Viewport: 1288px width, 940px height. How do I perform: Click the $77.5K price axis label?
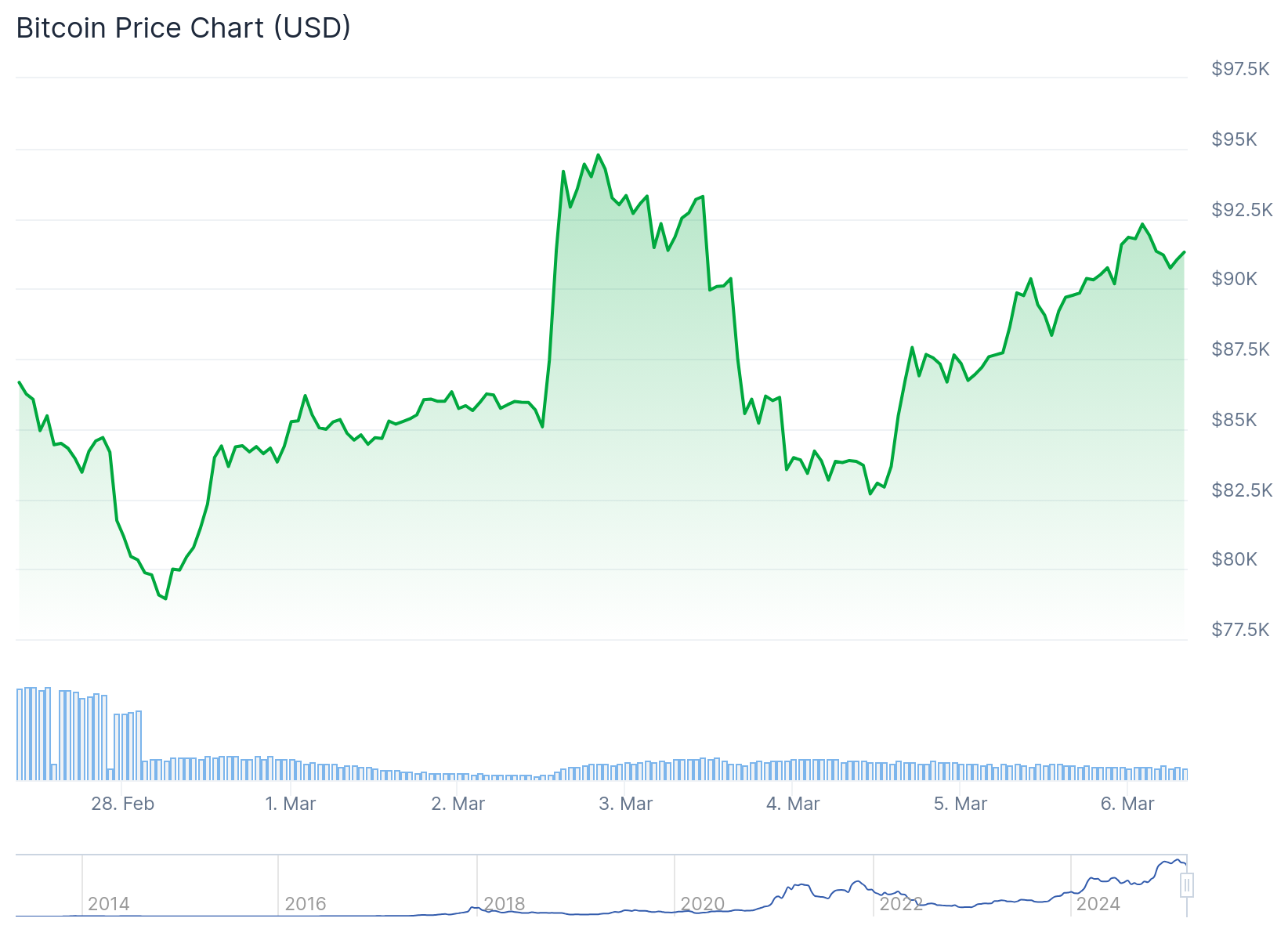(x=1240, y=630)
